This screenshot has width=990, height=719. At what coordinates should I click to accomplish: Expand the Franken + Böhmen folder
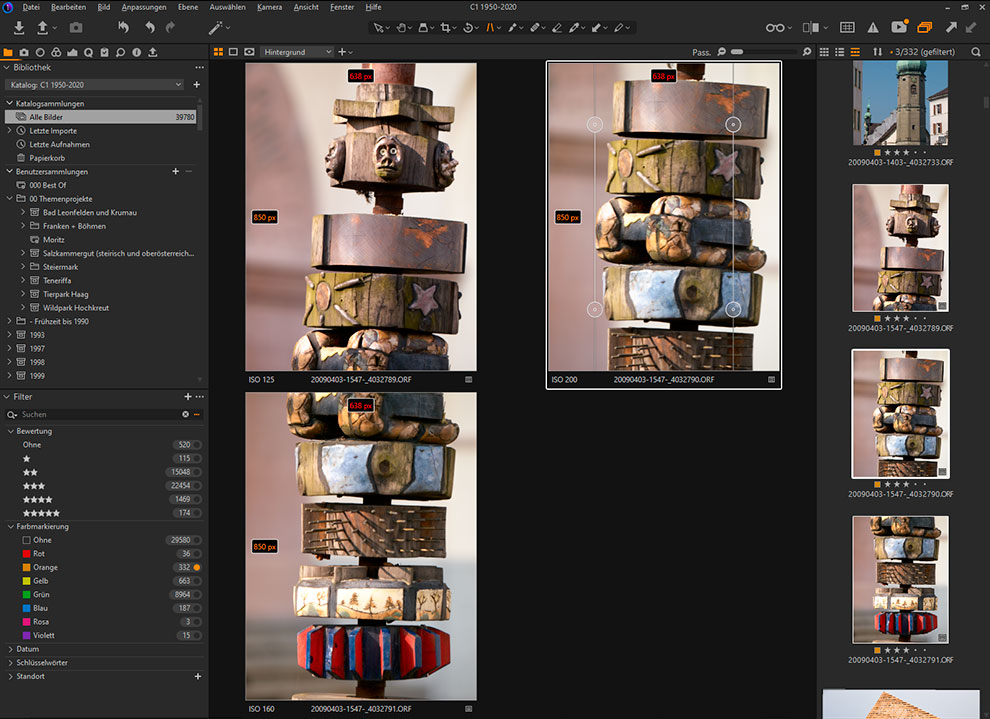pyautogui.click(x=23, y=226)
